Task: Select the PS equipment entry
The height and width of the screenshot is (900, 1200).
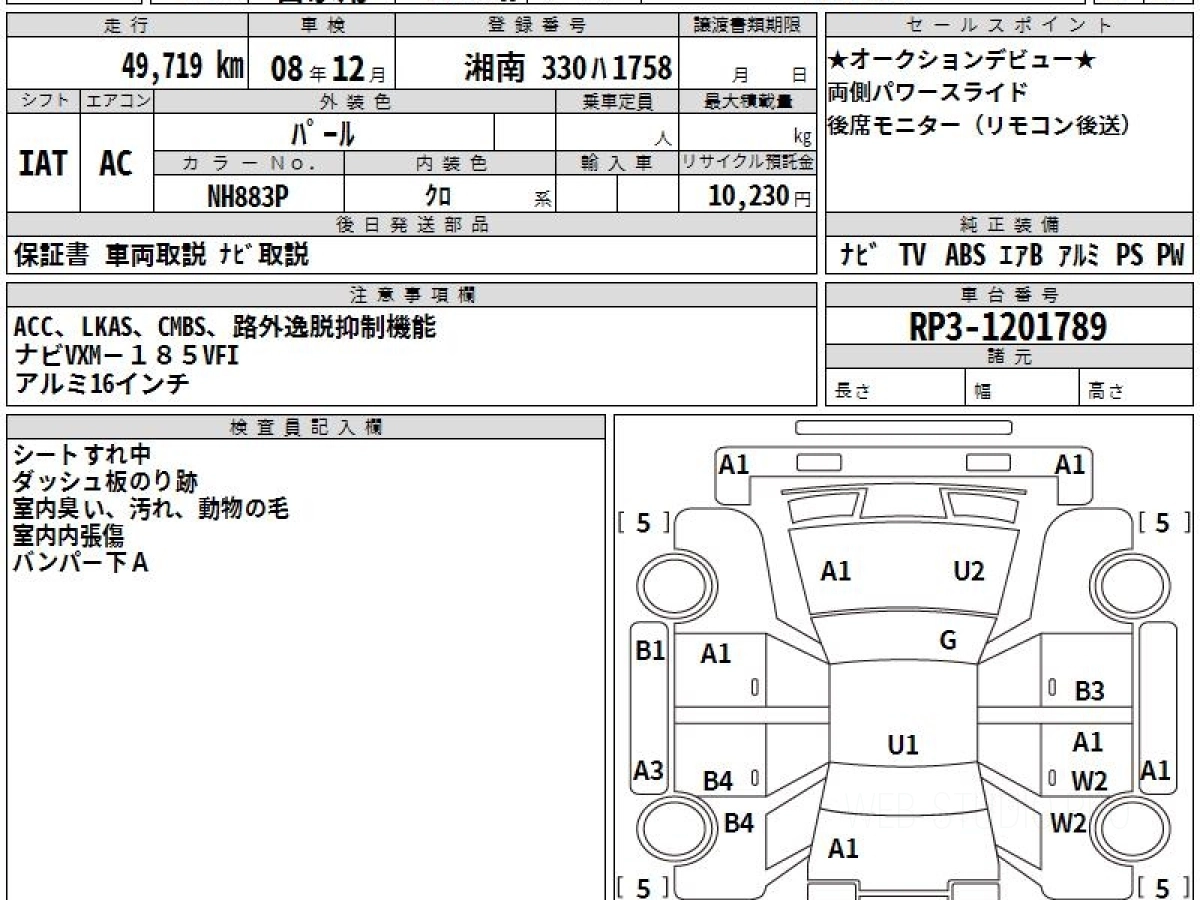Action: click(x=1130, y=255)
